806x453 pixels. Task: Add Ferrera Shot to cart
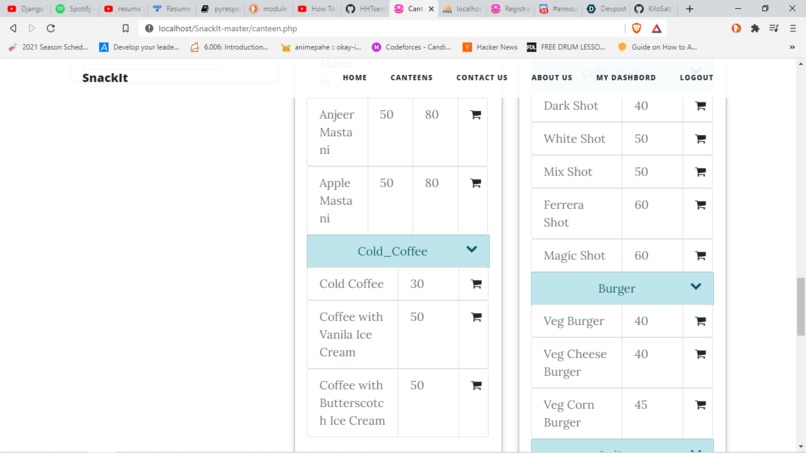700,205
